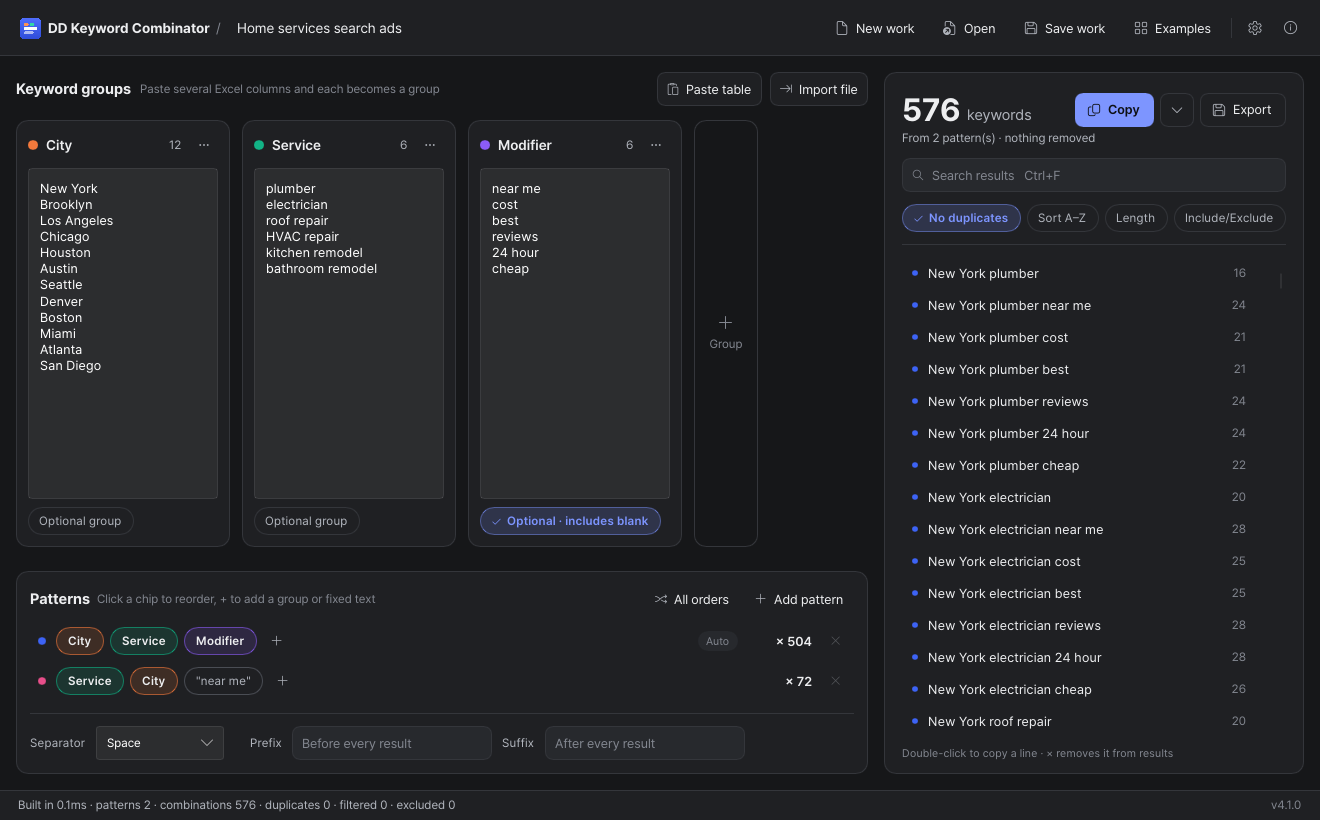Open the Modifier group options menu
Viewport: 1320px width, 820px height.
coord(656,145)
